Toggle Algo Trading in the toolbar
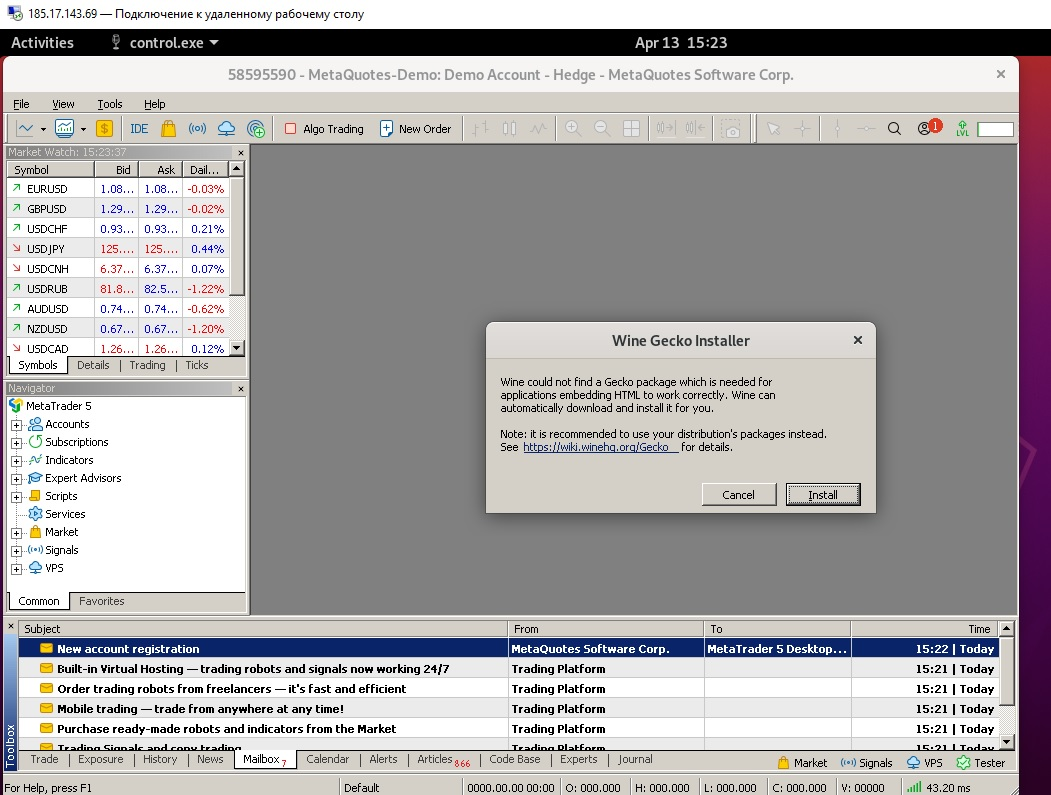This screenshot has width=1051, height=795. (324, 129)
